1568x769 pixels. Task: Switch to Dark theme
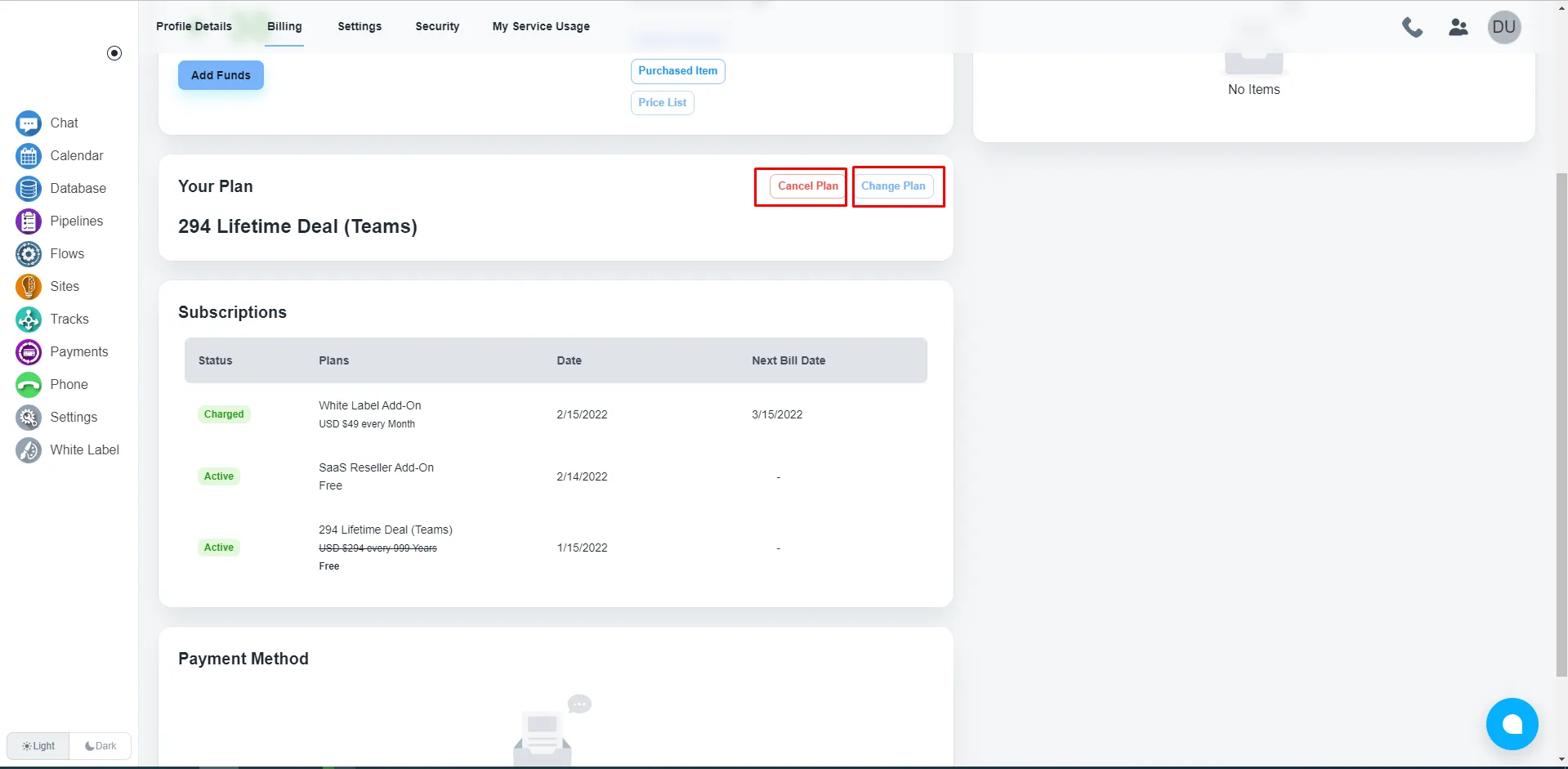(x=101, y=746)
